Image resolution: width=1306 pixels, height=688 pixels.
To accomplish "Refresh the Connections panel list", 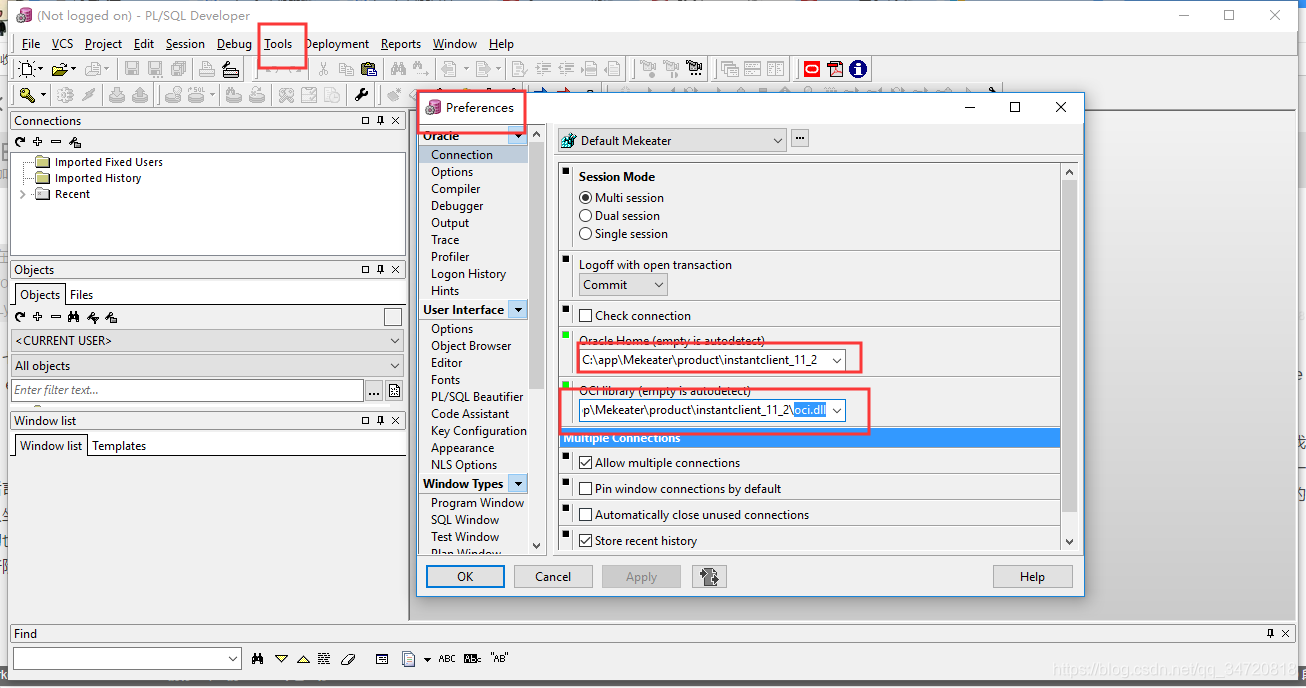I will 20,142.
